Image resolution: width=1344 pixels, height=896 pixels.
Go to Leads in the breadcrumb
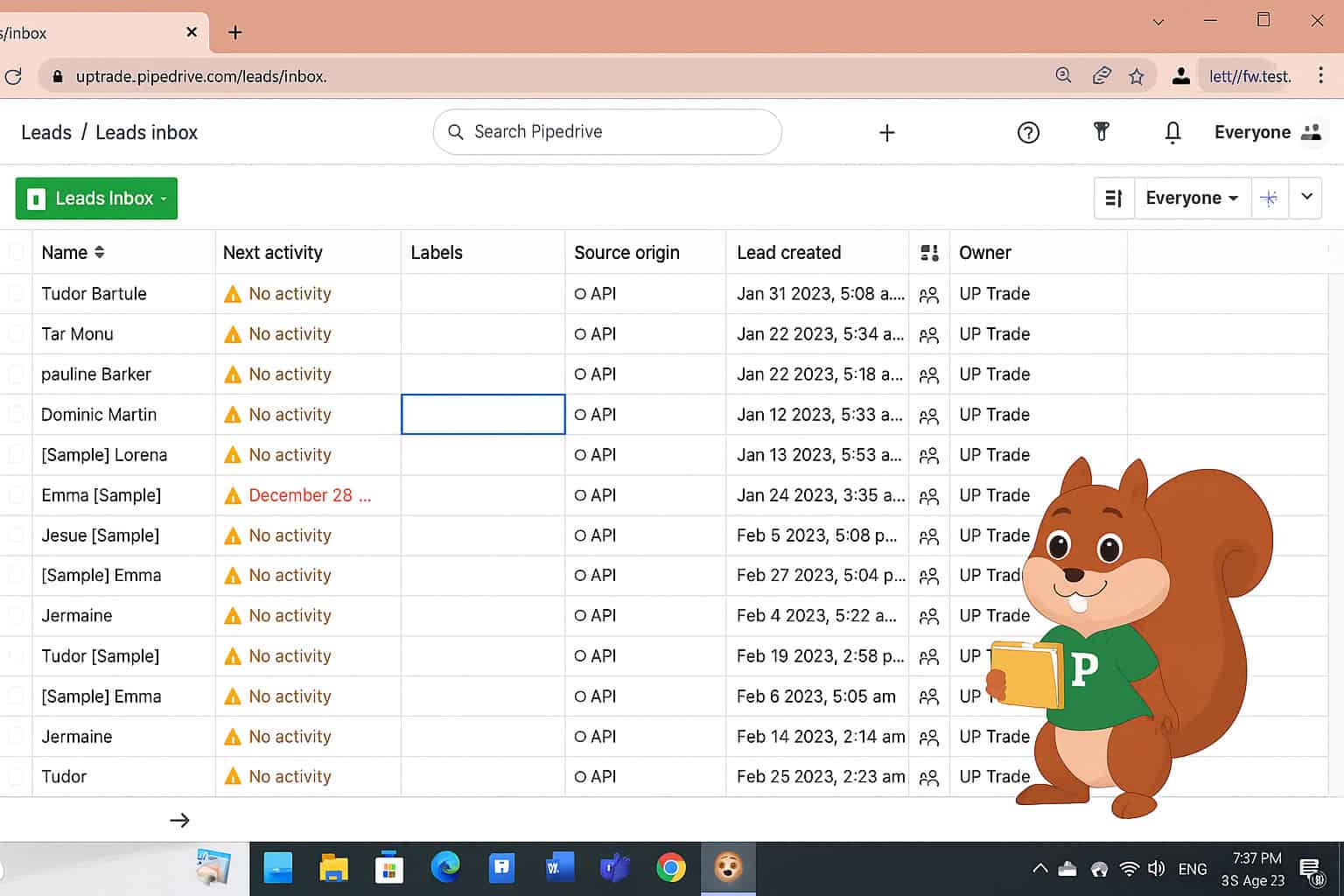(46, 133)
